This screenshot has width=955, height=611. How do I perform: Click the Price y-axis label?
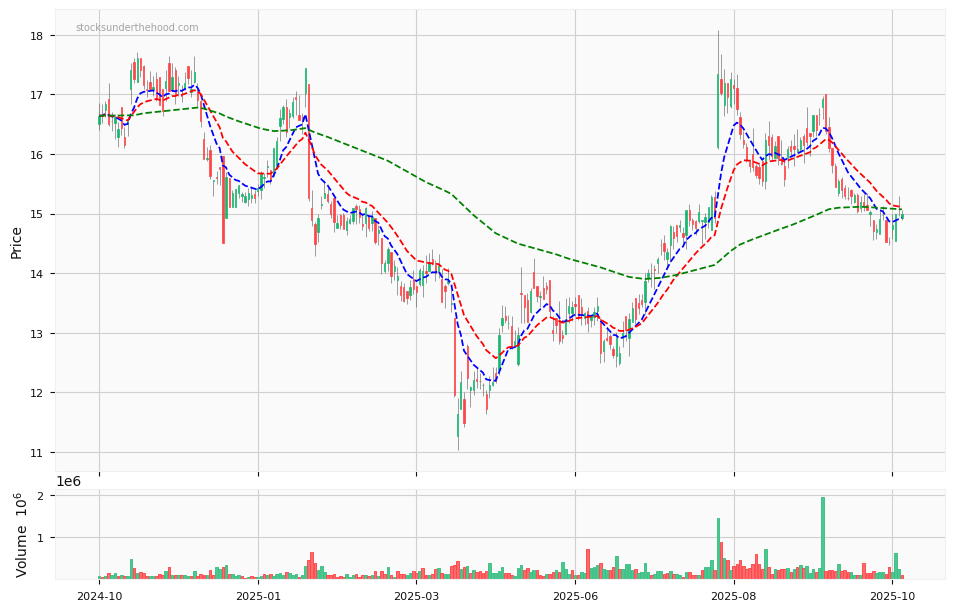[x=17, y=242]
